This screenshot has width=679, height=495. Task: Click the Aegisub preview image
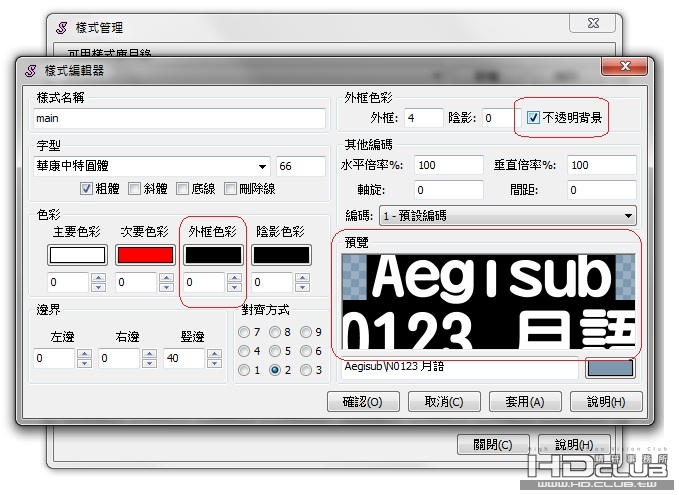(488, 301)
